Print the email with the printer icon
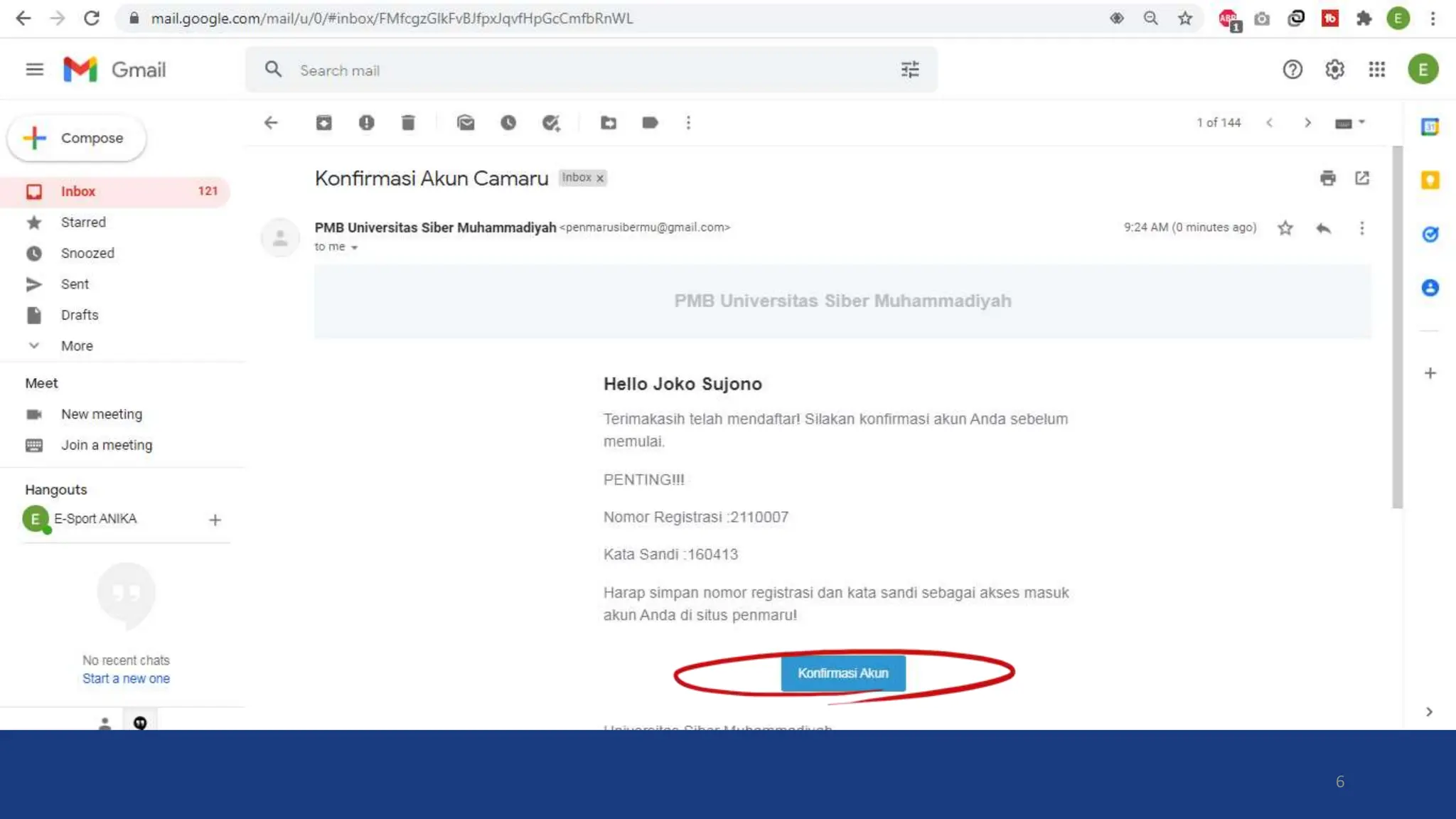 click(x=1327, y=178)
